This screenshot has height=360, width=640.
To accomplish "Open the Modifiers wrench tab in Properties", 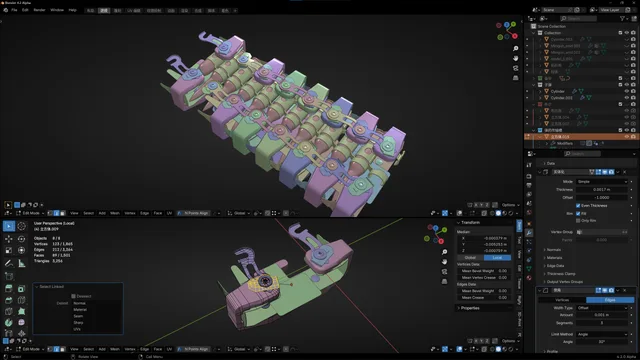I will [x=529, y=233].
